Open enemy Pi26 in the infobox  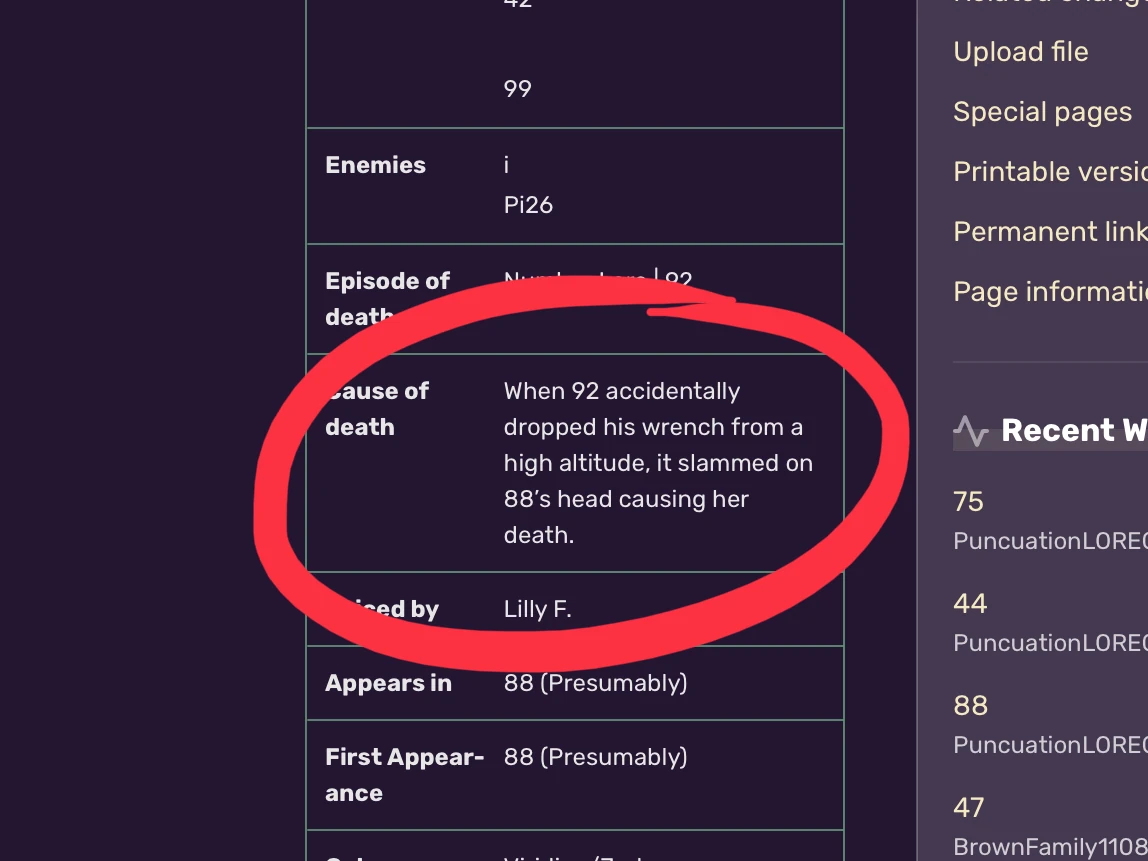click(x=528, y=205)
